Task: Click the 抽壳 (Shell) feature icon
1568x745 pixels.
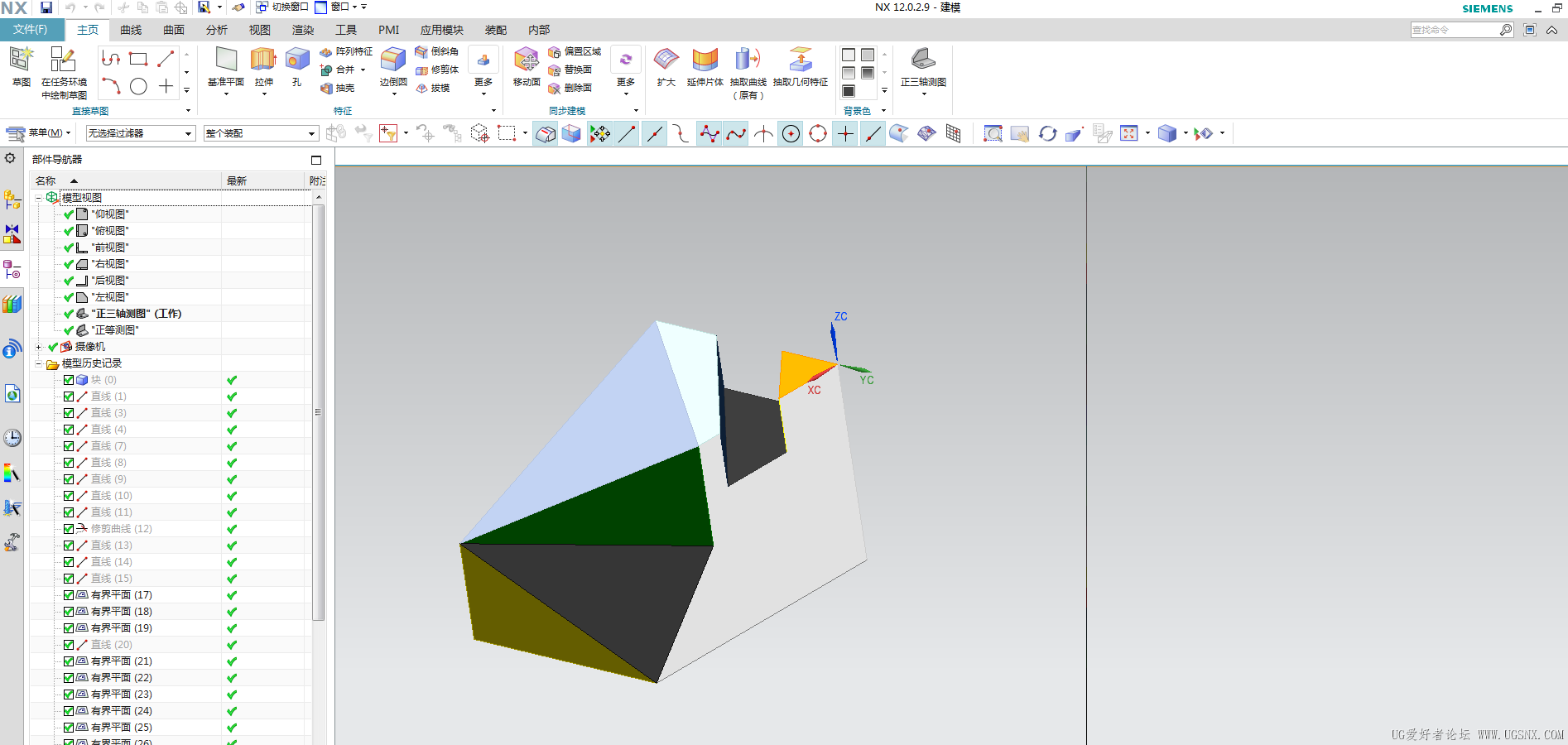Action: pyautogui.click(x=327, y=89)
